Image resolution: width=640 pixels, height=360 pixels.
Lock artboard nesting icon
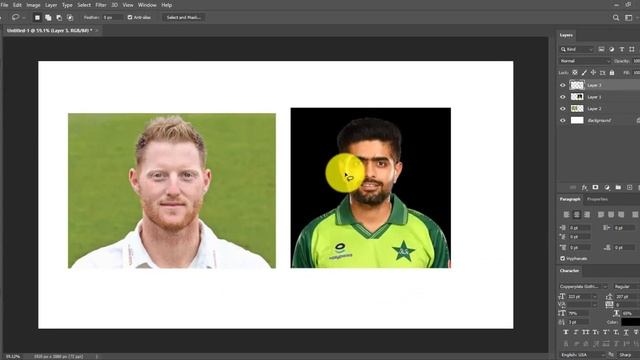coord(602,73)
